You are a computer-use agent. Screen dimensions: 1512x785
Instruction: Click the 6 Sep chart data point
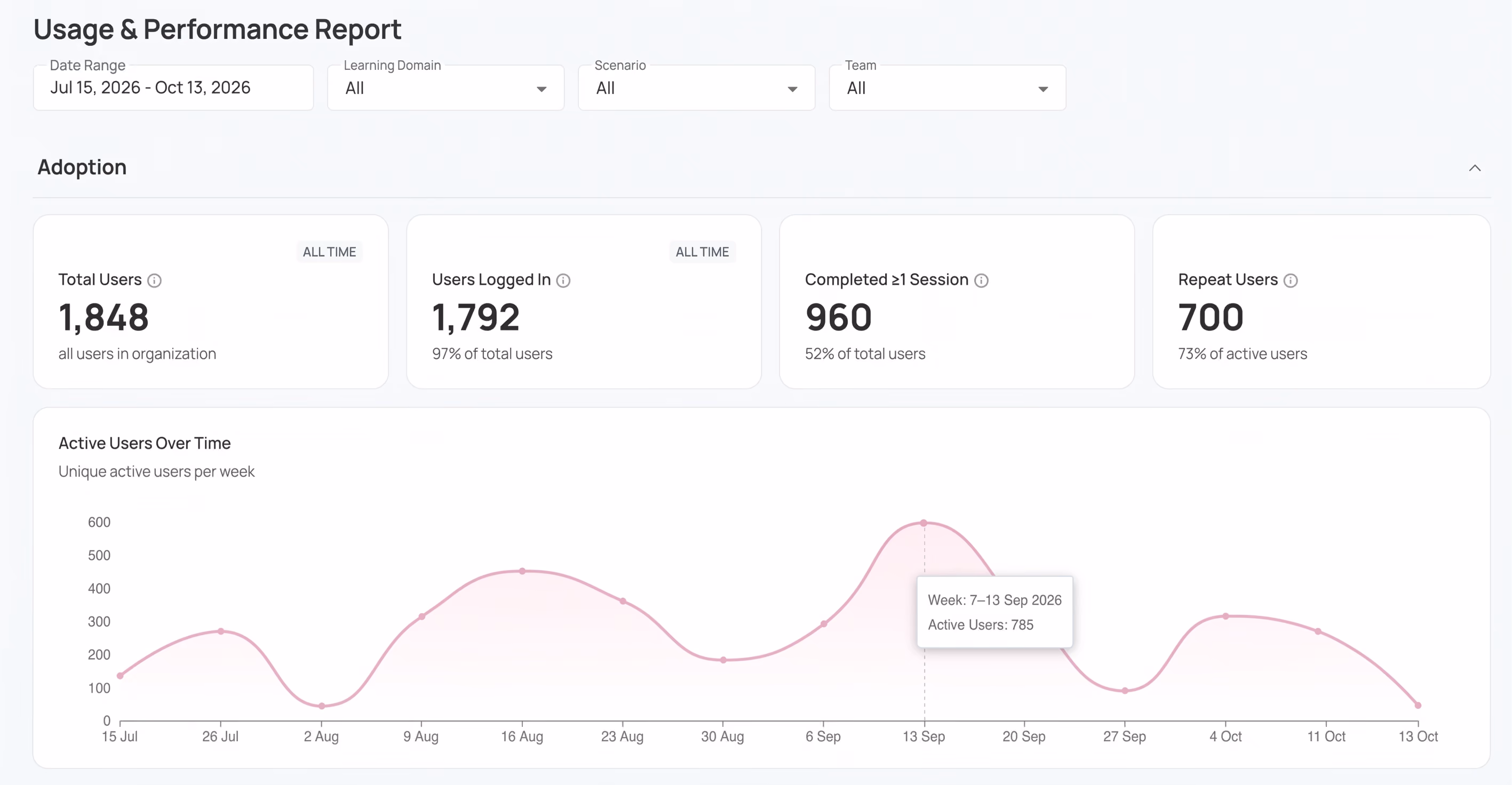pyautogui.click(x=824, y=623)
